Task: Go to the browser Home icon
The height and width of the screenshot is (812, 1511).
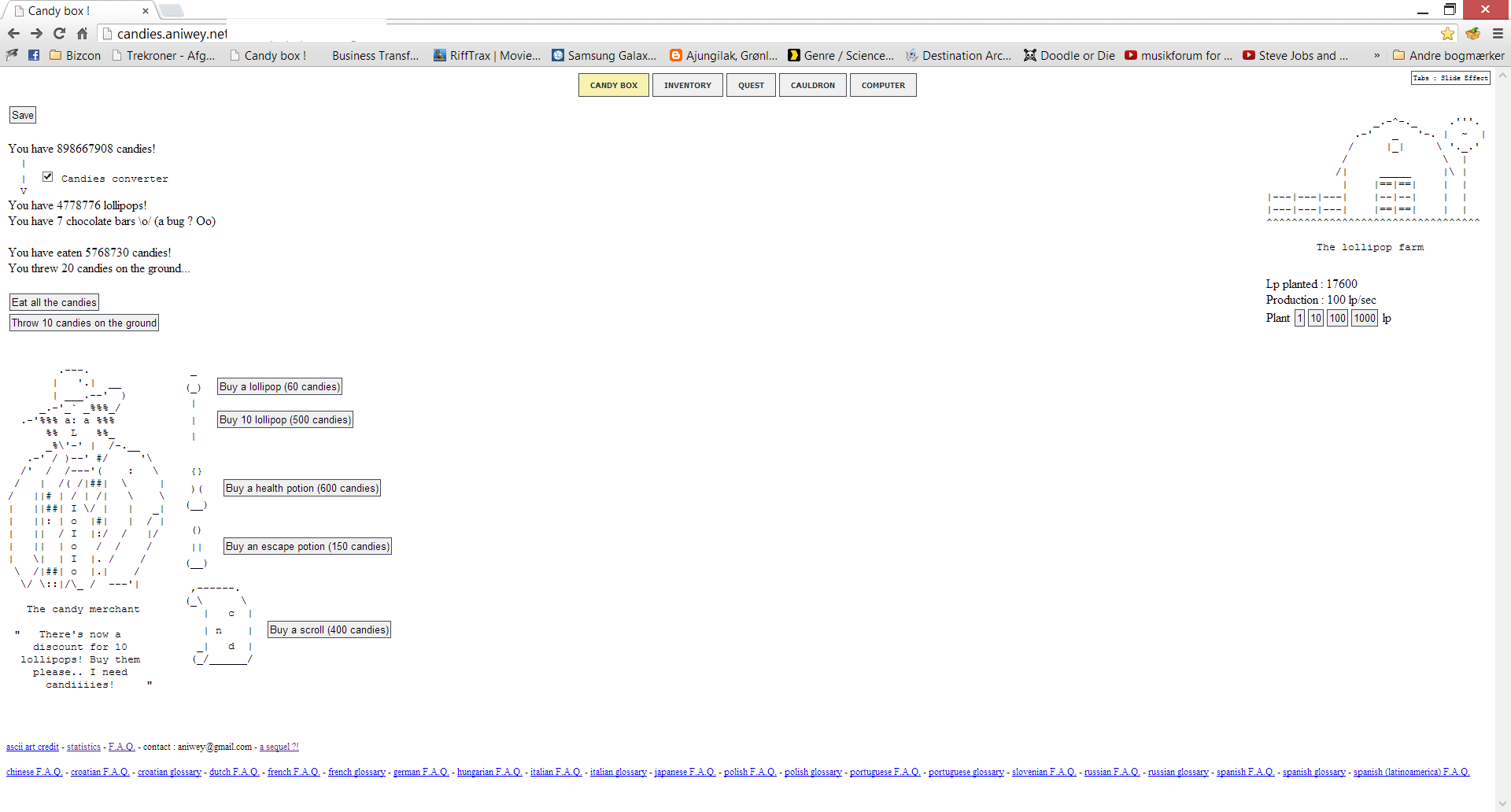Action: [82, 33]
